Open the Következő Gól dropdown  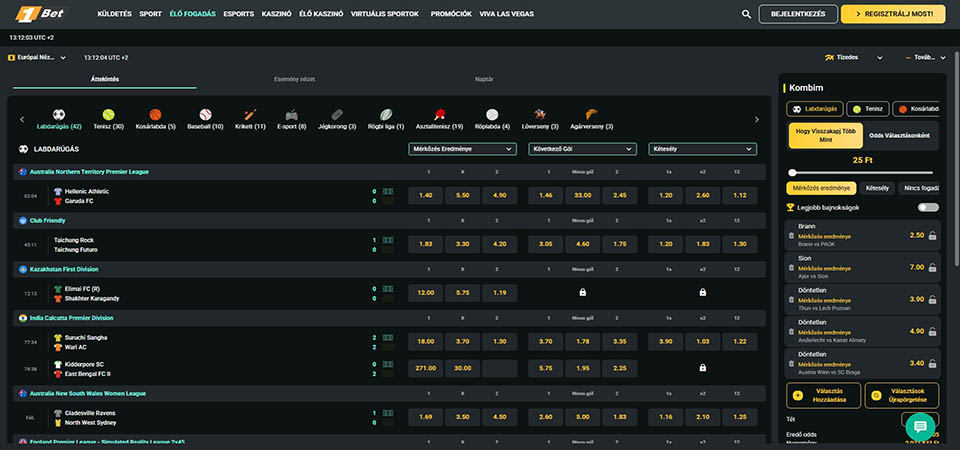click(582, 149)
